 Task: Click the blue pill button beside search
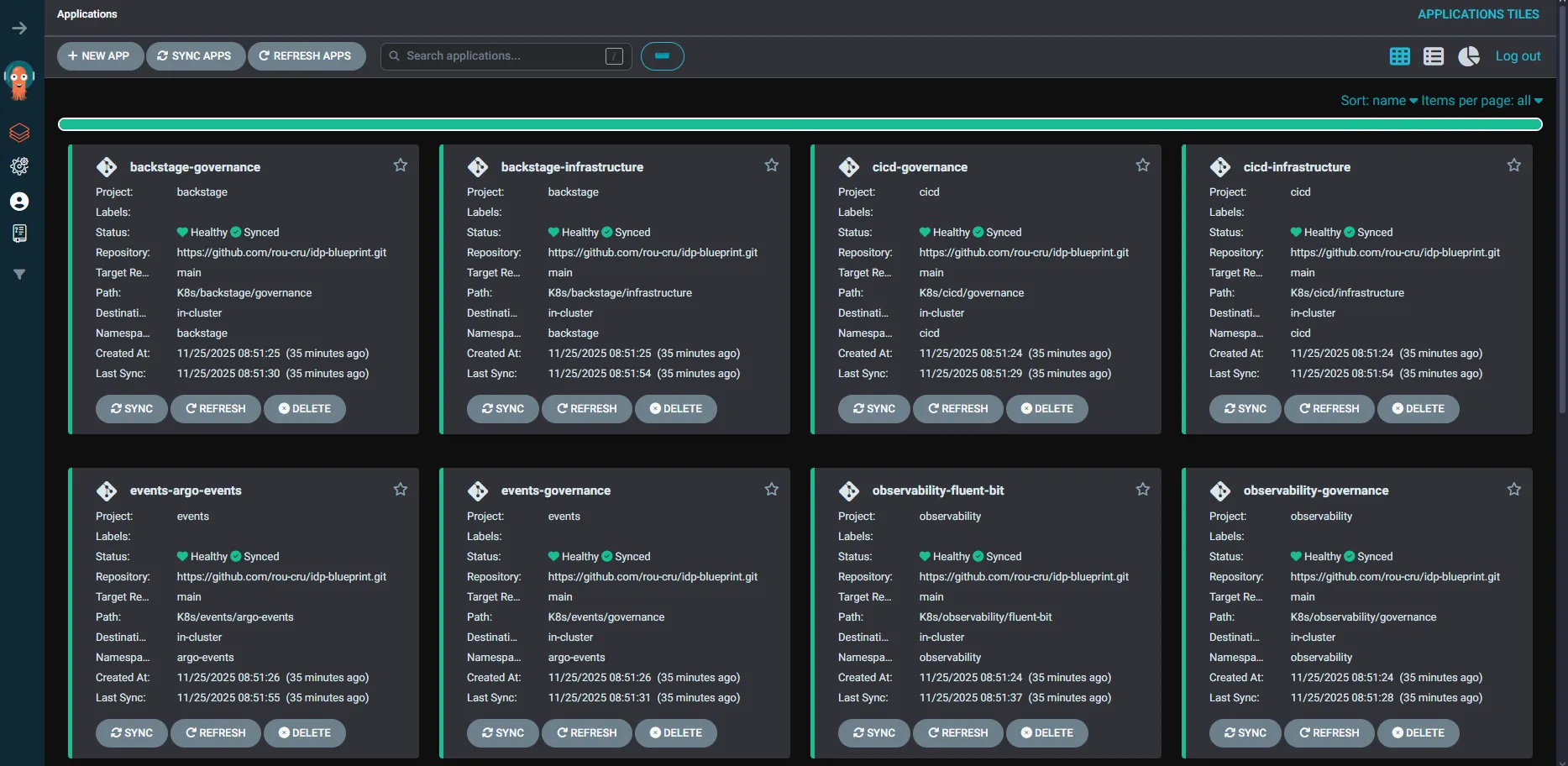pyautogui.click(x=663, y=56)
